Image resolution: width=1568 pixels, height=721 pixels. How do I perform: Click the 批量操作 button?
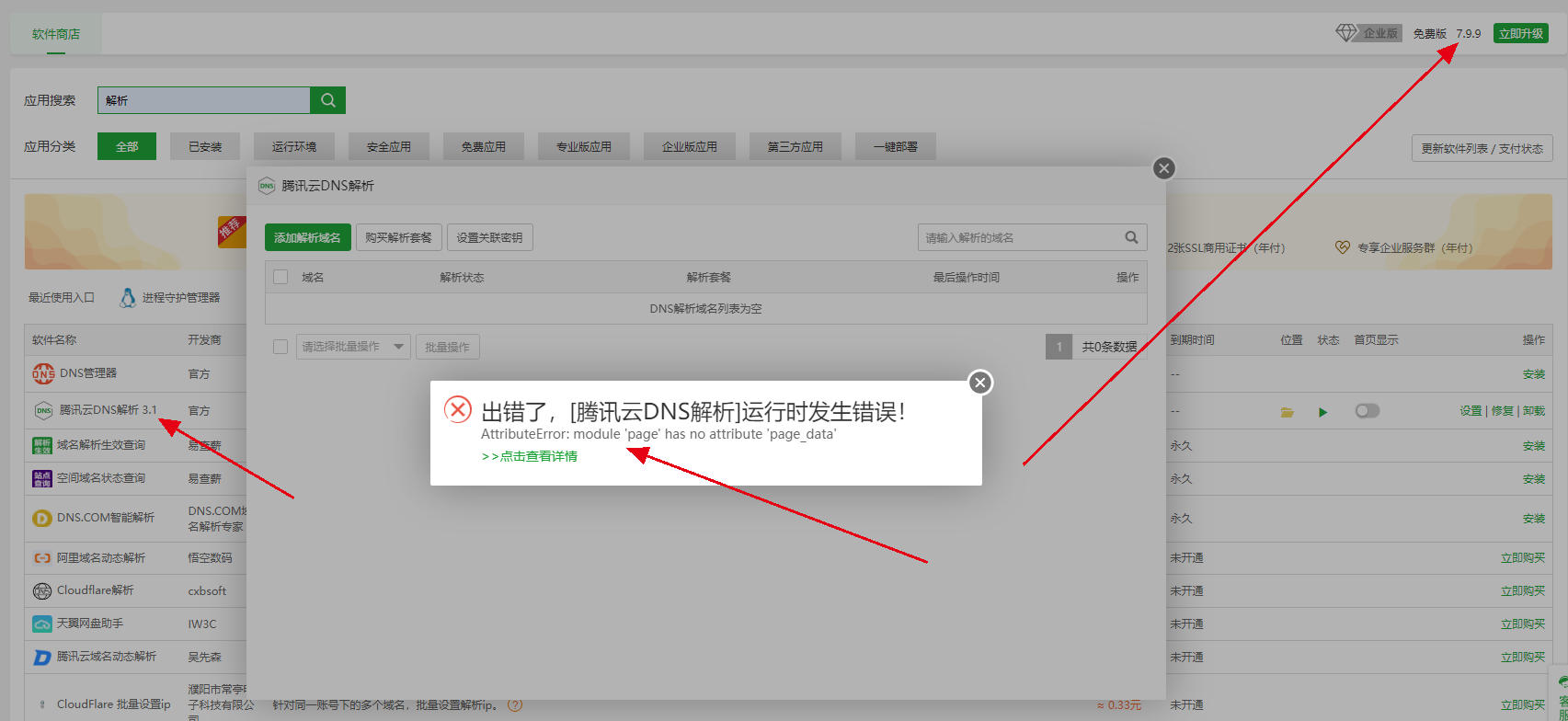point(447,347)
